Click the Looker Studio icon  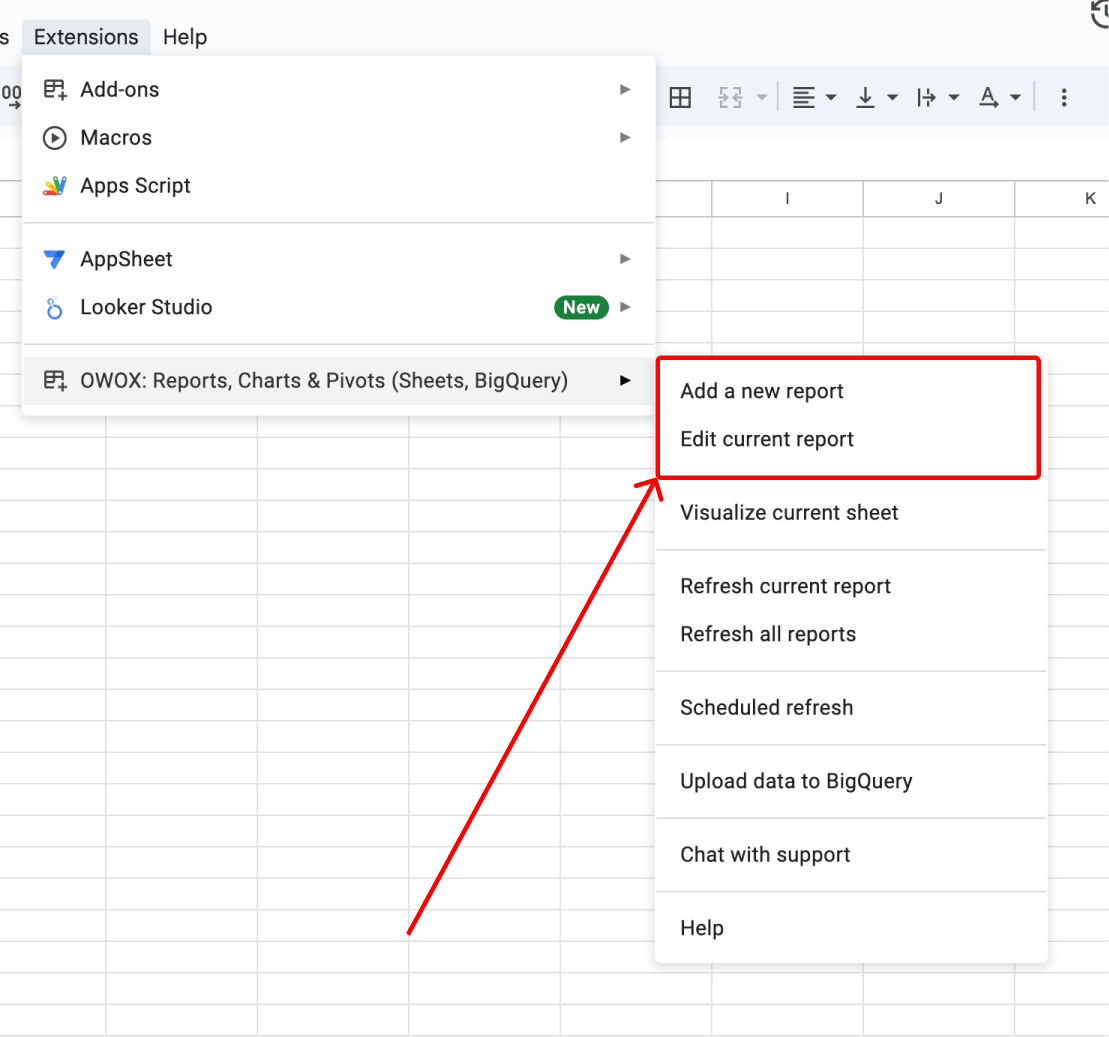[54, 308]
